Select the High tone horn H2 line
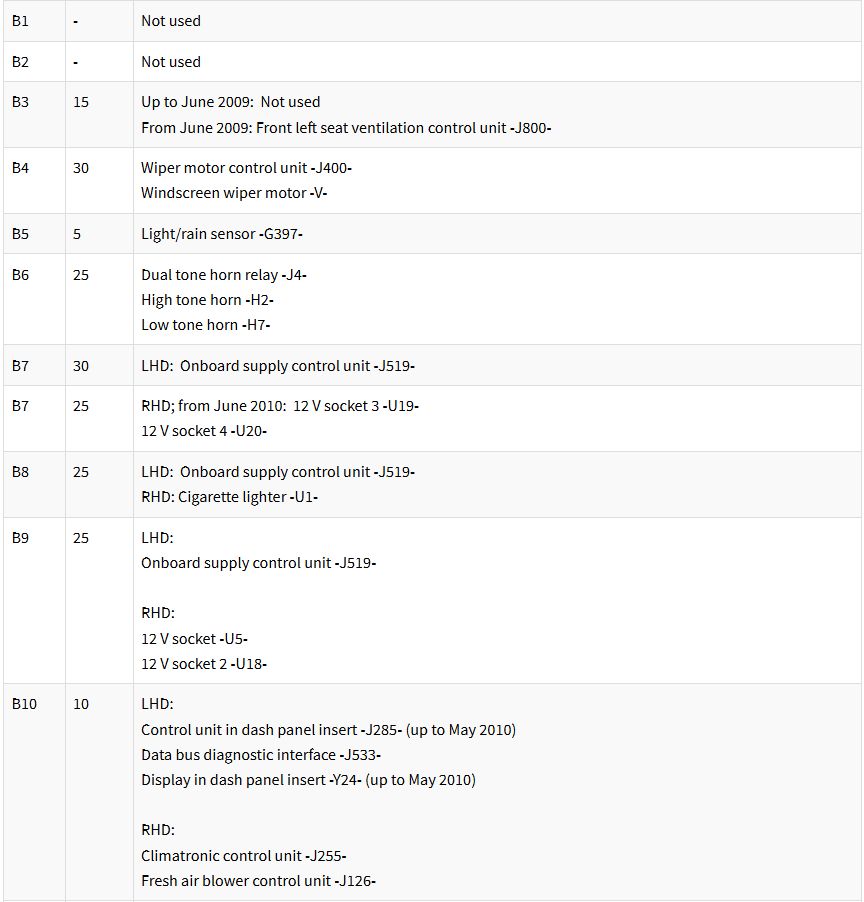 tap(207, 300)
